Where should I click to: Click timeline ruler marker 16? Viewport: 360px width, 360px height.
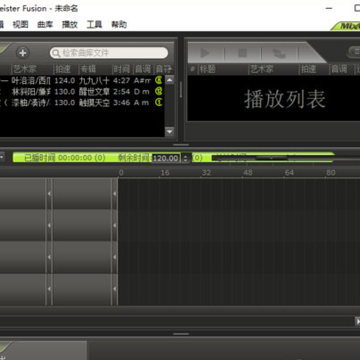coord(165,173)
